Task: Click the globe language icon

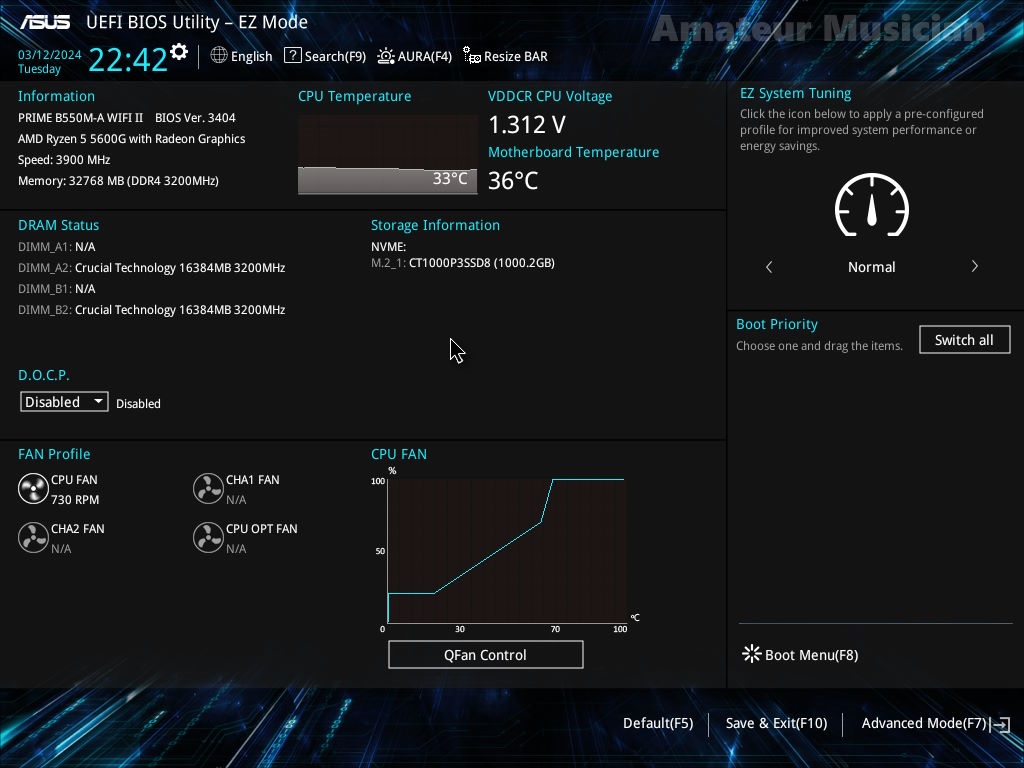Action: 219,56
